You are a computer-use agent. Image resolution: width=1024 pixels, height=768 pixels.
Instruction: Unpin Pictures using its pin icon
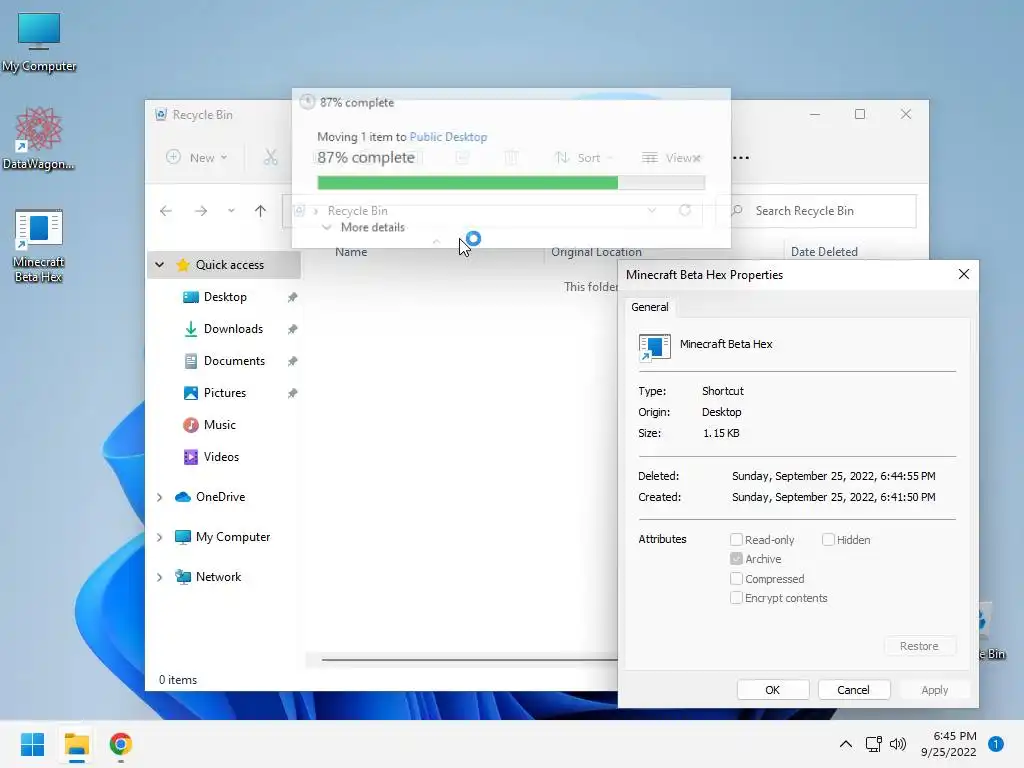coord(293,393)
